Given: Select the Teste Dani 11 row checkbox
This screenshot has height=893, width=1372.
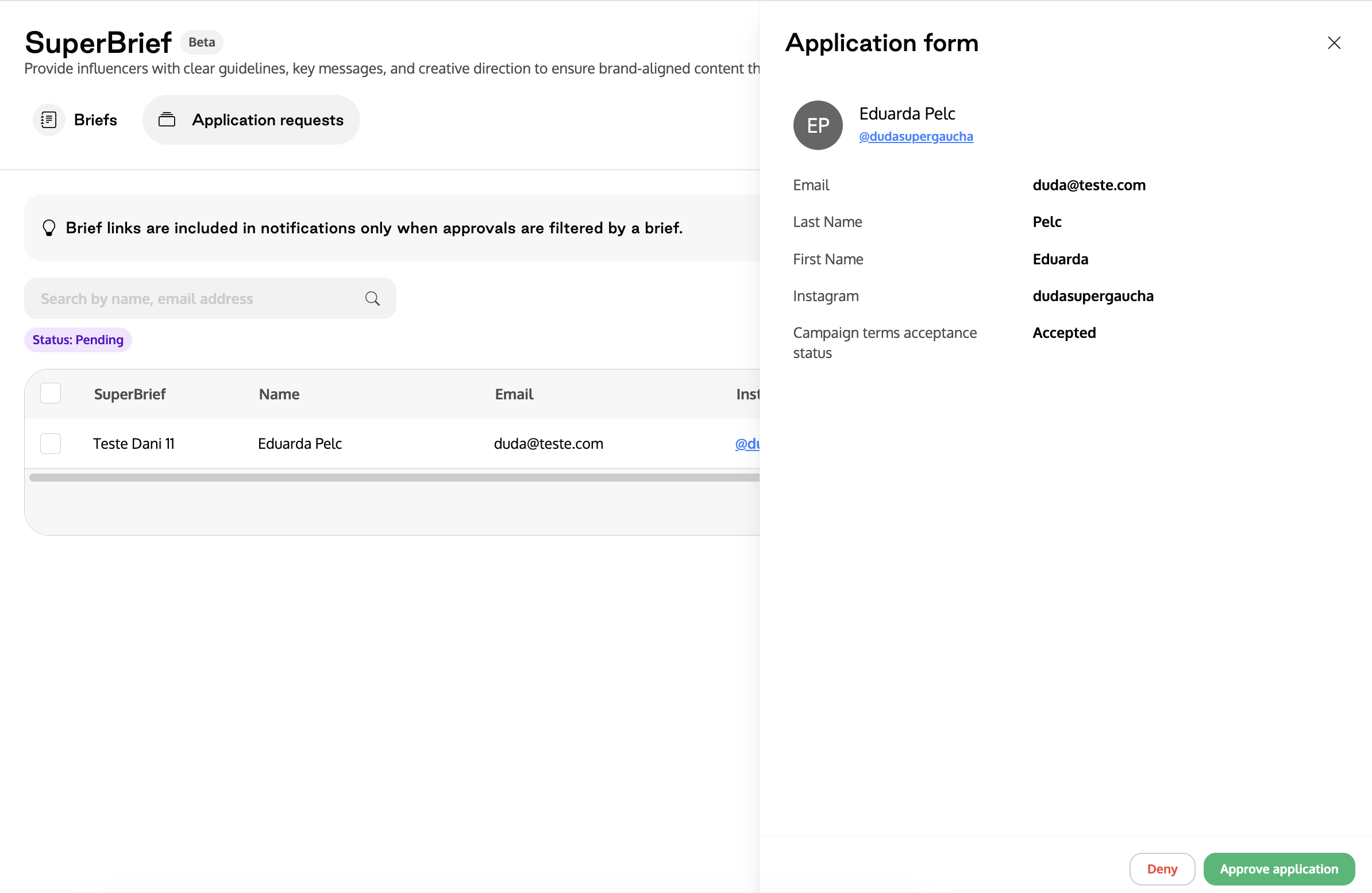Looking at the screenshot, I should click(x=51, y=443).
